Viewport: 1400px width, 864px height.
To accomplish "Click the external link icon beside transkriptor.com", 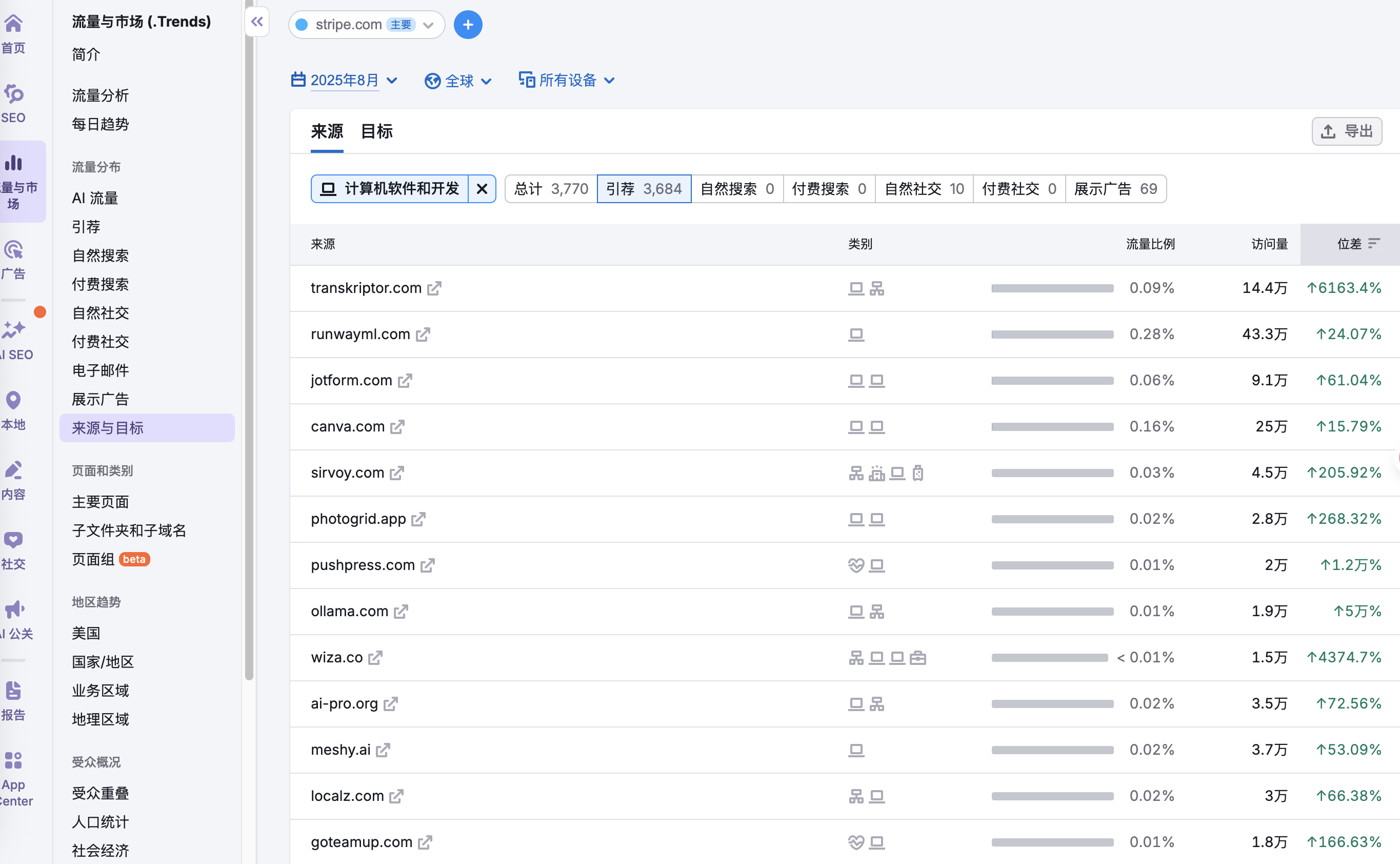I will point(434,288).
